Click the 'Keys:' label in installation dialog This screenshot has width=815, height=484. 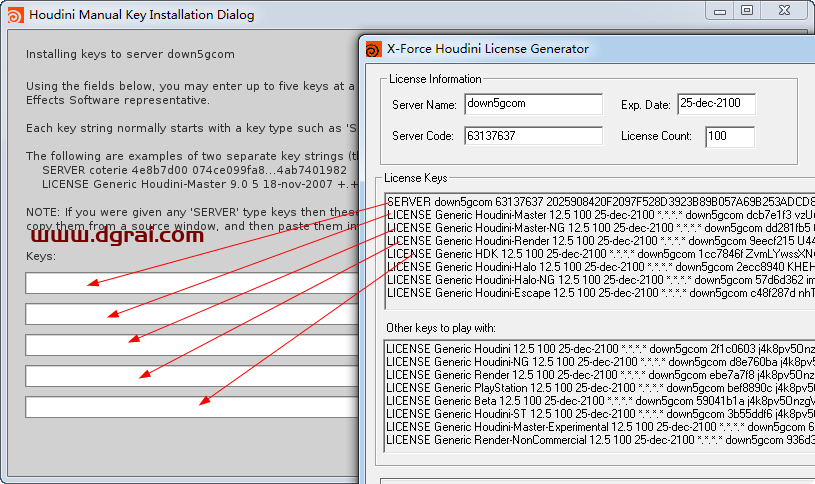[x=41, y=256]
